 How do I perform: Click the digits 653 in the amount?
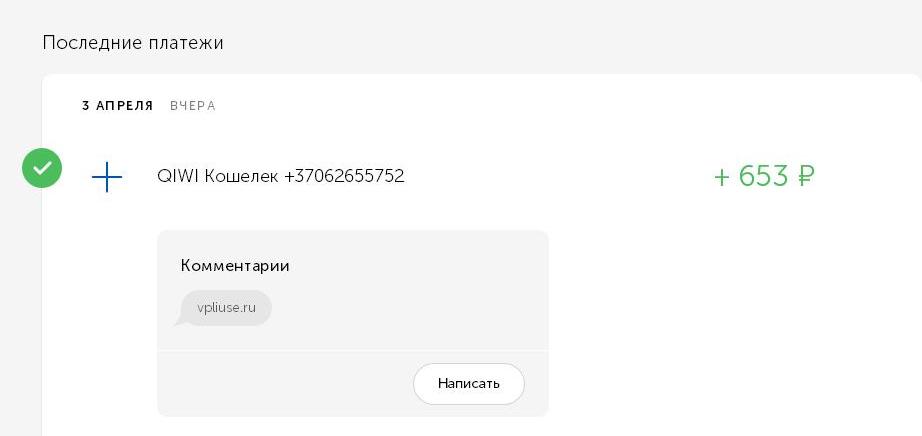(763, 176)
